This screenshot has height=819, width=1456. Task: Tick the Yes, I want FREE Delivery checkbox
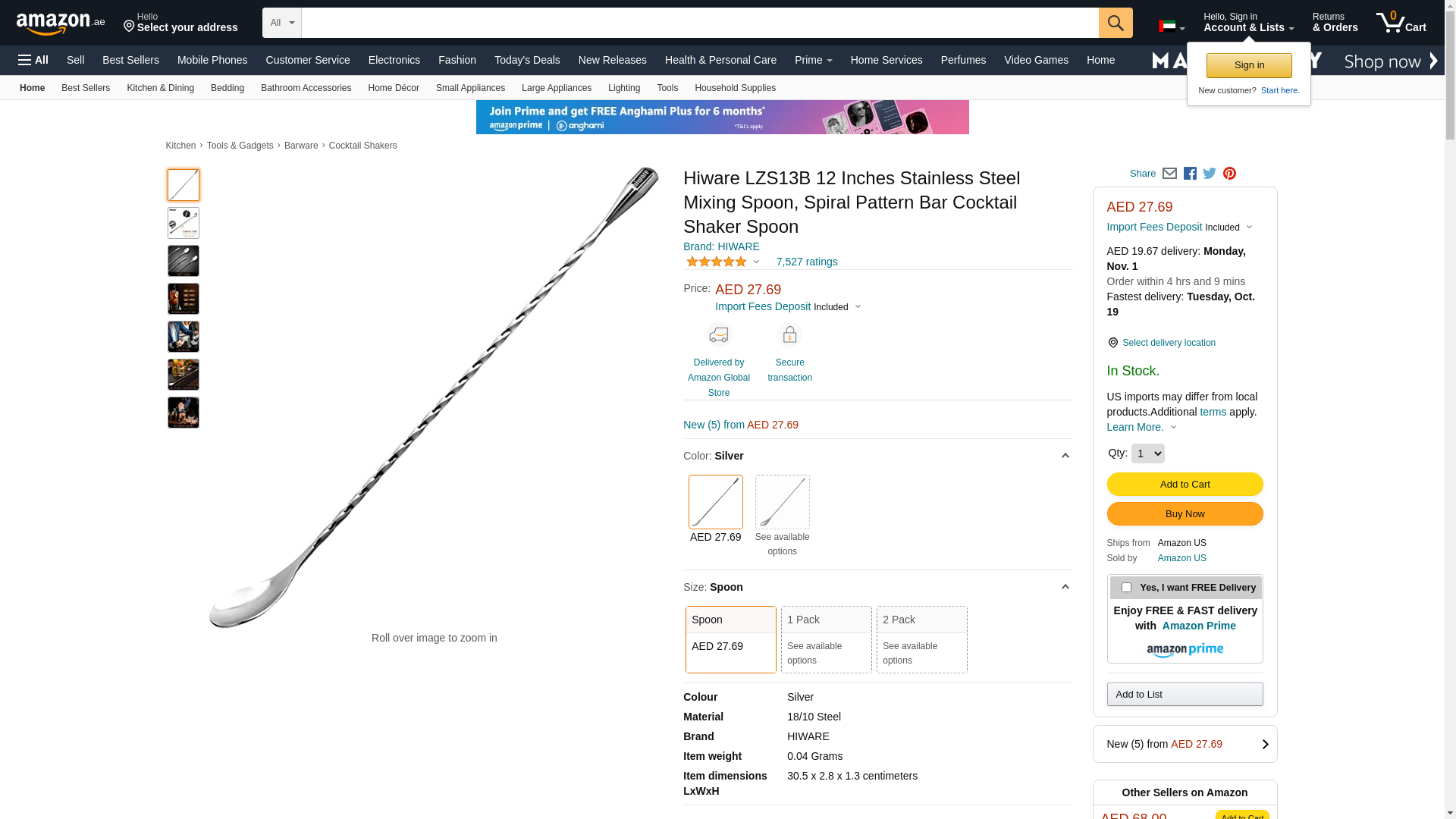(x=1126, y=588)
